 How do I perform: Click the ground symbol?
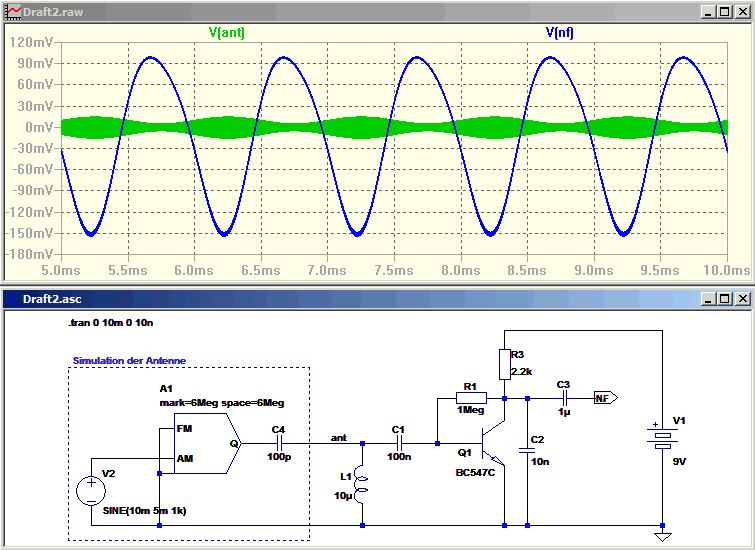663,536
